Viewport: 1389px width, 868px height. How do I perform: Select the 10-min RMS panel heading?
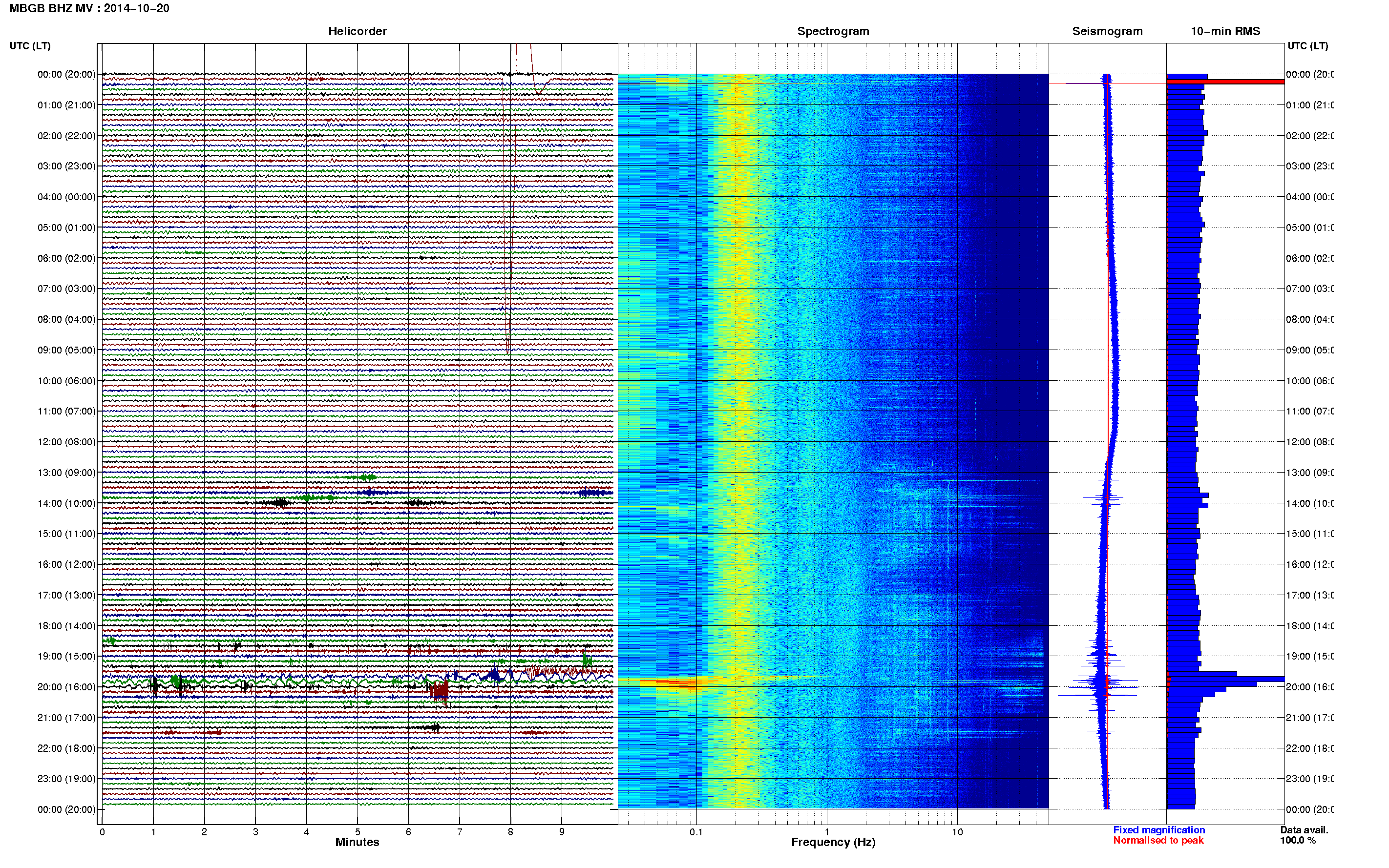[1225, 31]
